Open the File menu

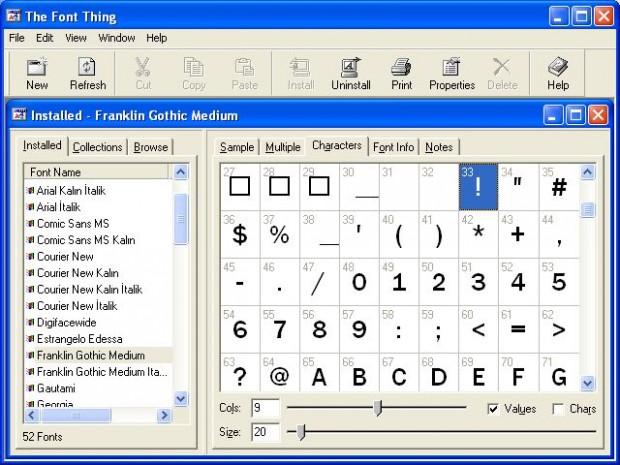point(17,38)
